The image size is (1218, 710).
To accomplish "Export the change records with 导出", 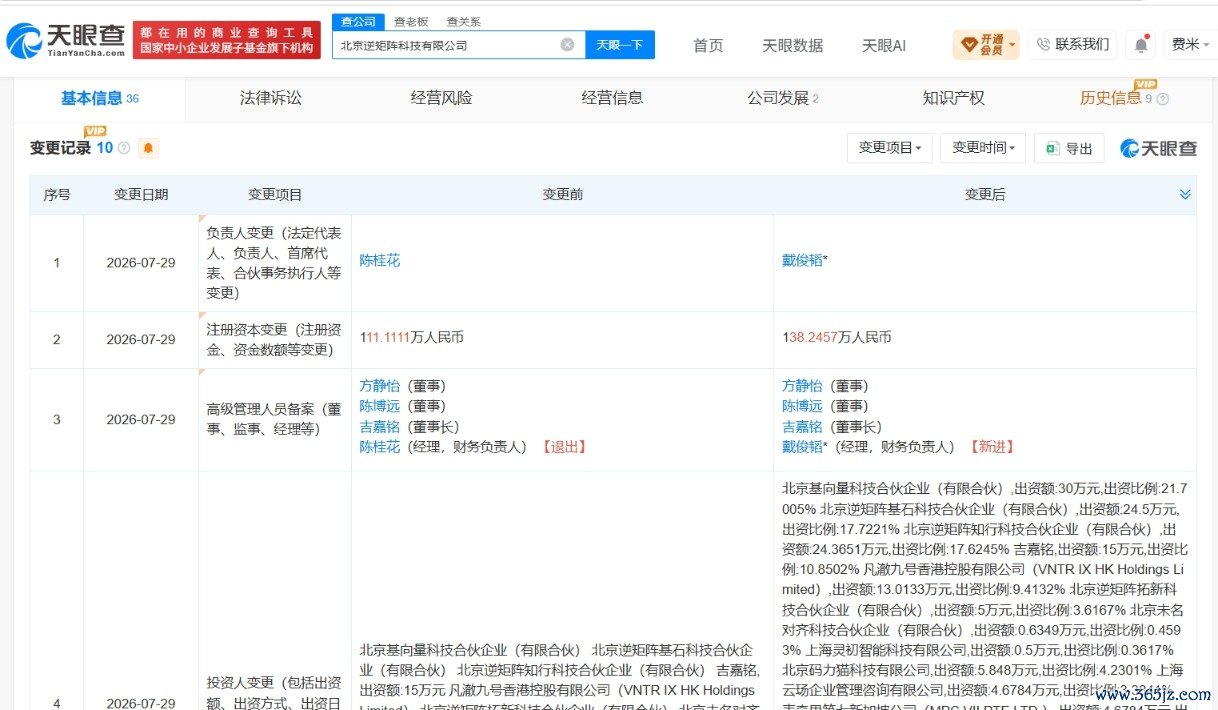I will click(x=1069, y=148).
